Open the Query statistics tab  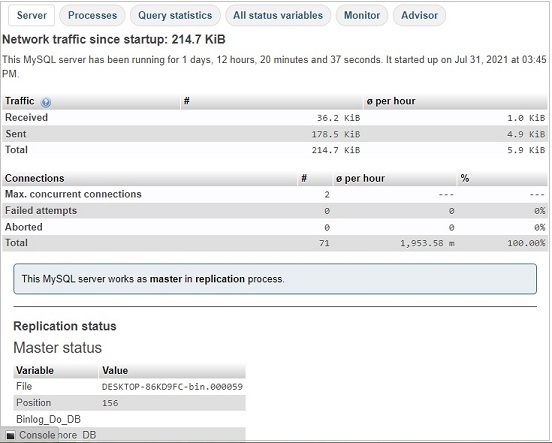point(175,15)
